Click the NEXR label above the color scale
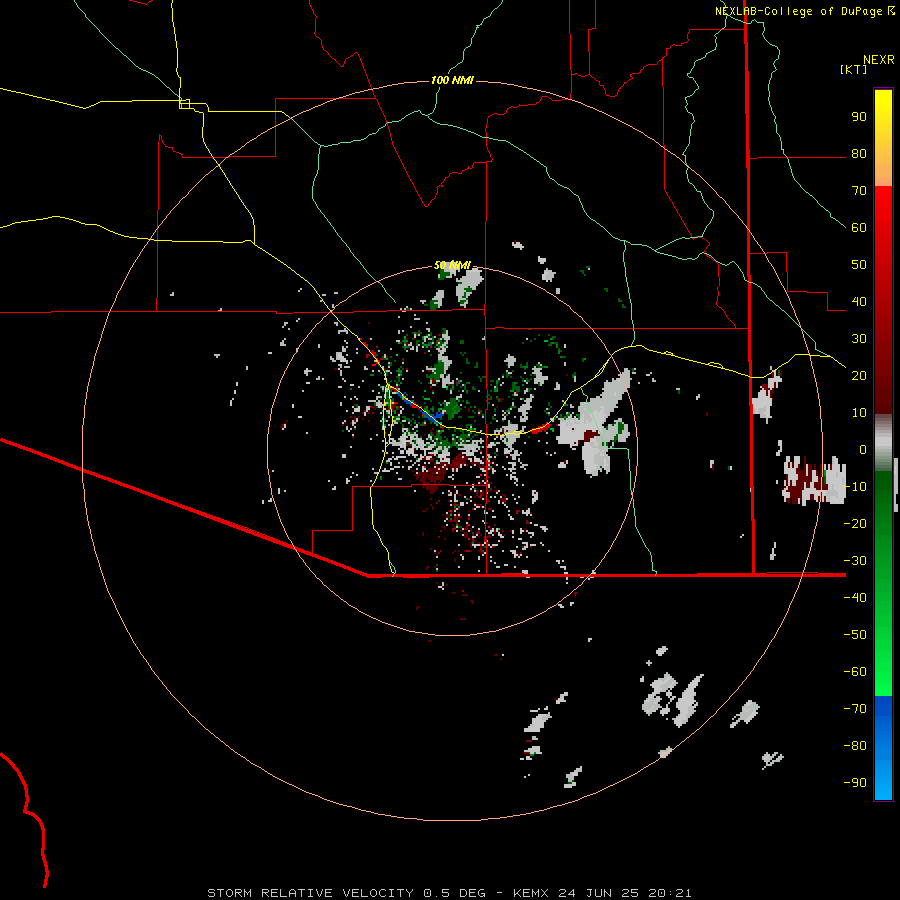Viewport: 900px width, 900px height. coord(879,60)
